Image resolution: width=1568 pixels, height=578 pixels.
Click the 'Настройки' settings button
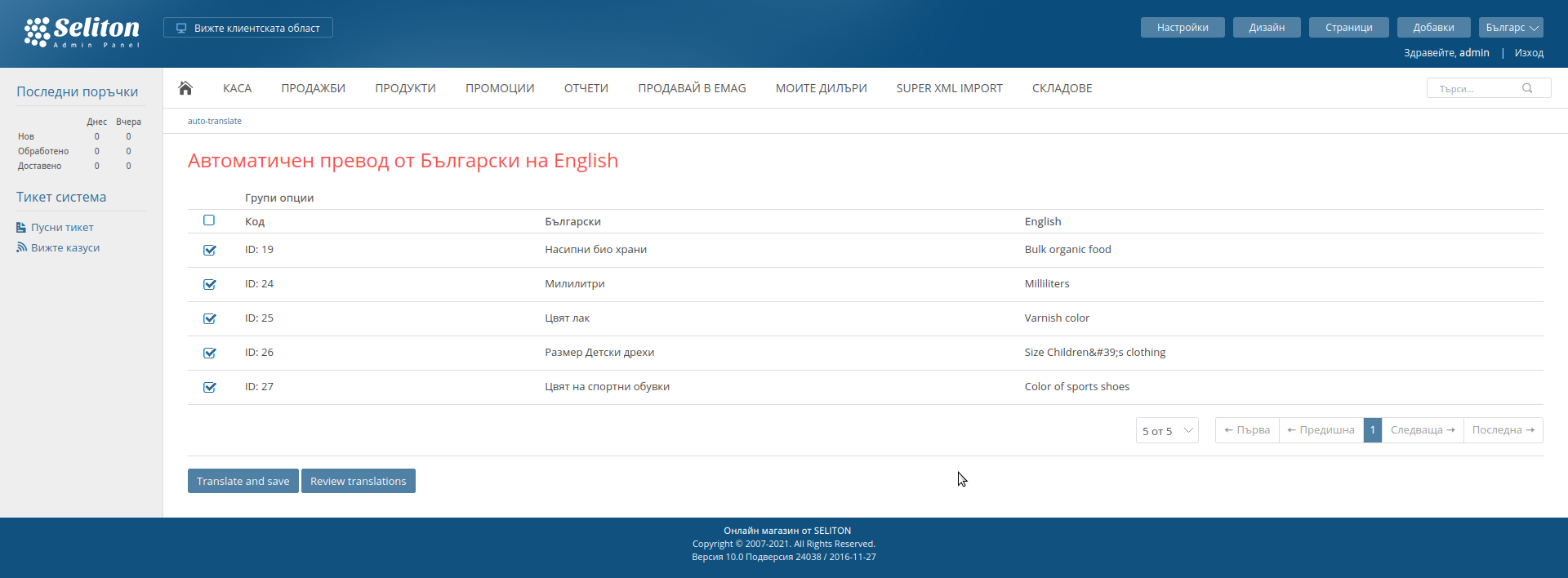point(1182,28)
